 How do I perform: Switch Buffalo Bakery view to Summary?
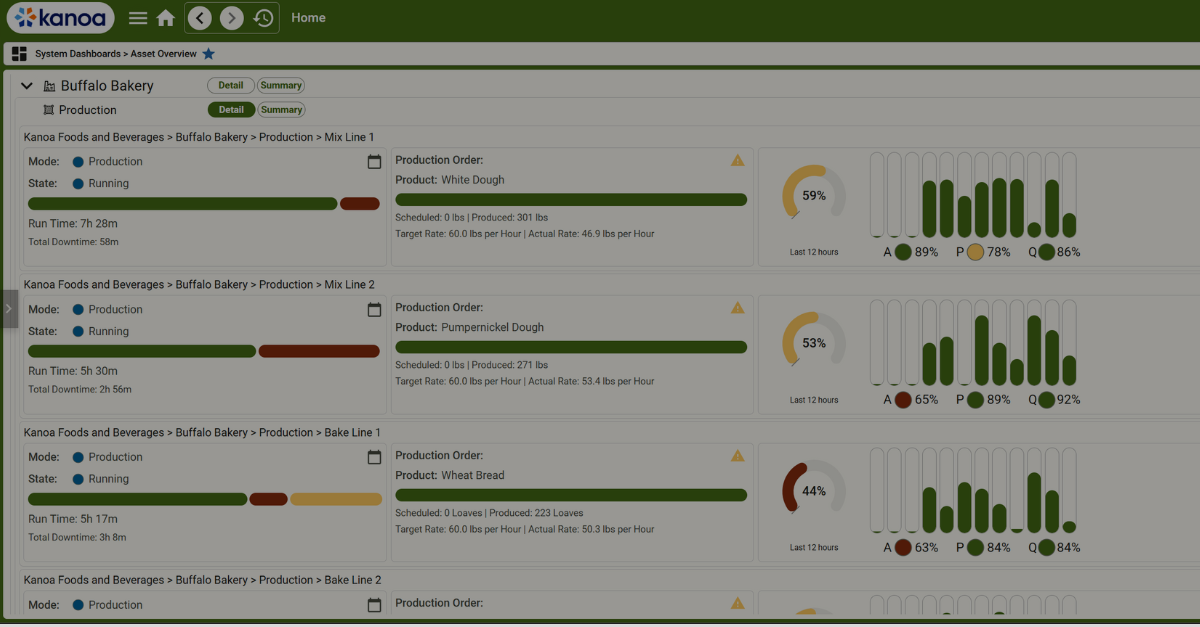click(281, 85)
